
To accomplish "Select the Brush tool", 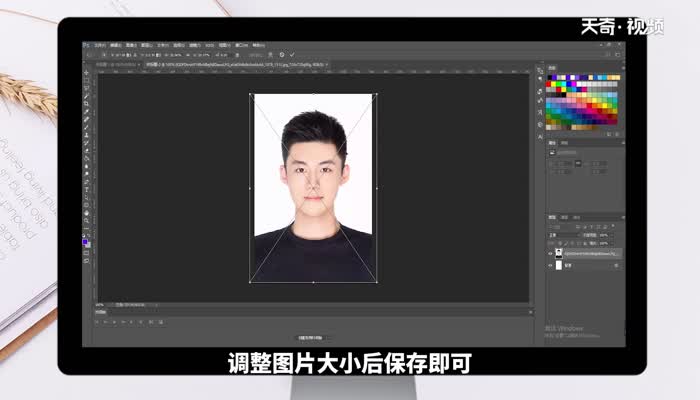I will 86,127.
